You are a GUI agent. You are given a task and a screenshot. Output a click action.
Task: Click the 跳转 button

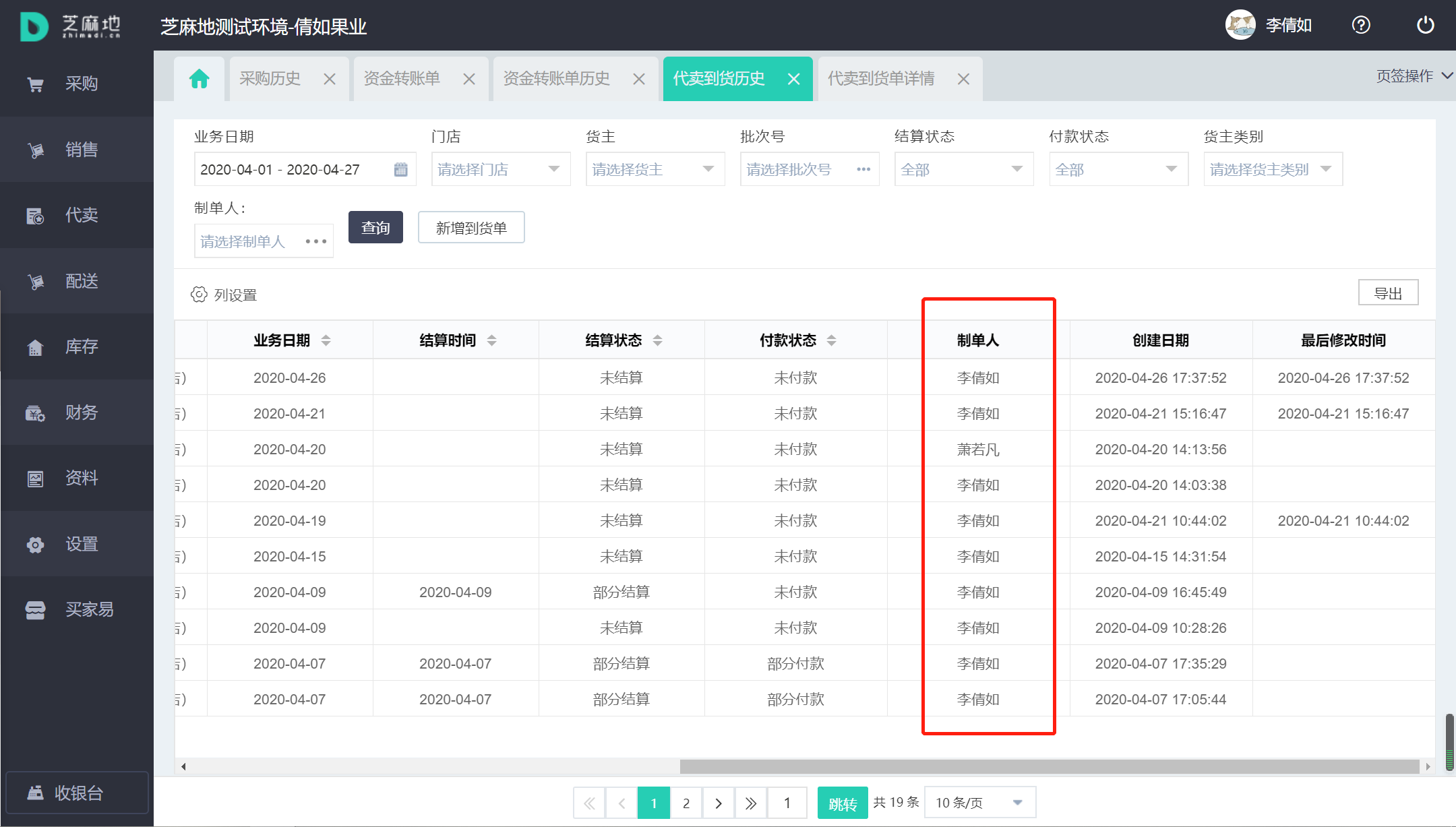[x=843, y=803]
